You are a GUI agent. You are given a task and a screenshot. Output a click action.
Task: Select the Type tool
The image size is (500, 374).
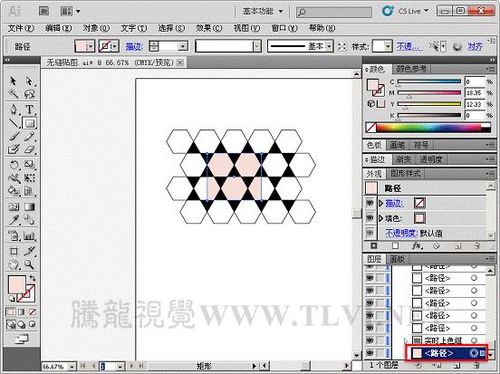click(30, 109)
